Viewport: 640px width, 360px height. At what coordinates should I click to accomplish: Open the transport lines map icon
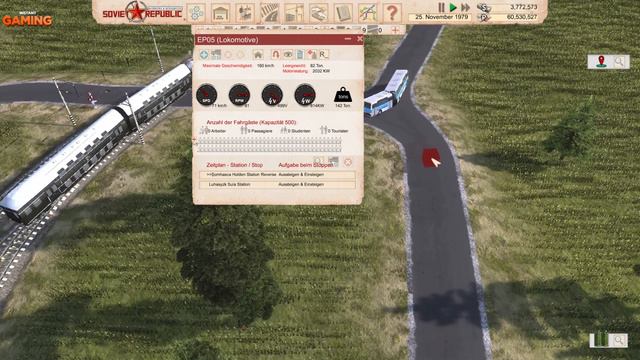point(367,13)
